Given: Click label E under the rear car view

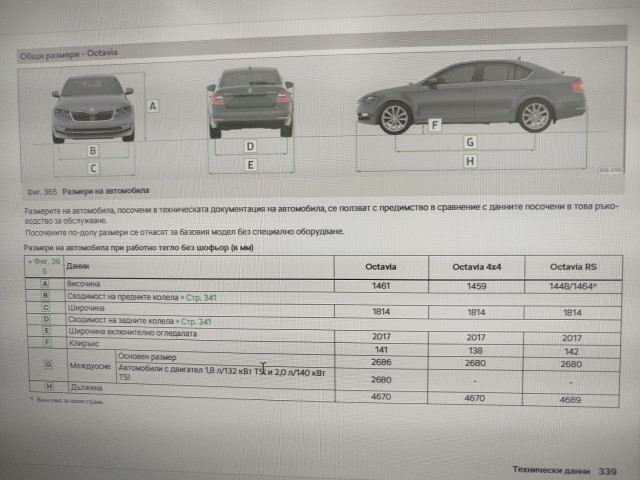Looking at the screenshot, I should [x=250, y=165].
